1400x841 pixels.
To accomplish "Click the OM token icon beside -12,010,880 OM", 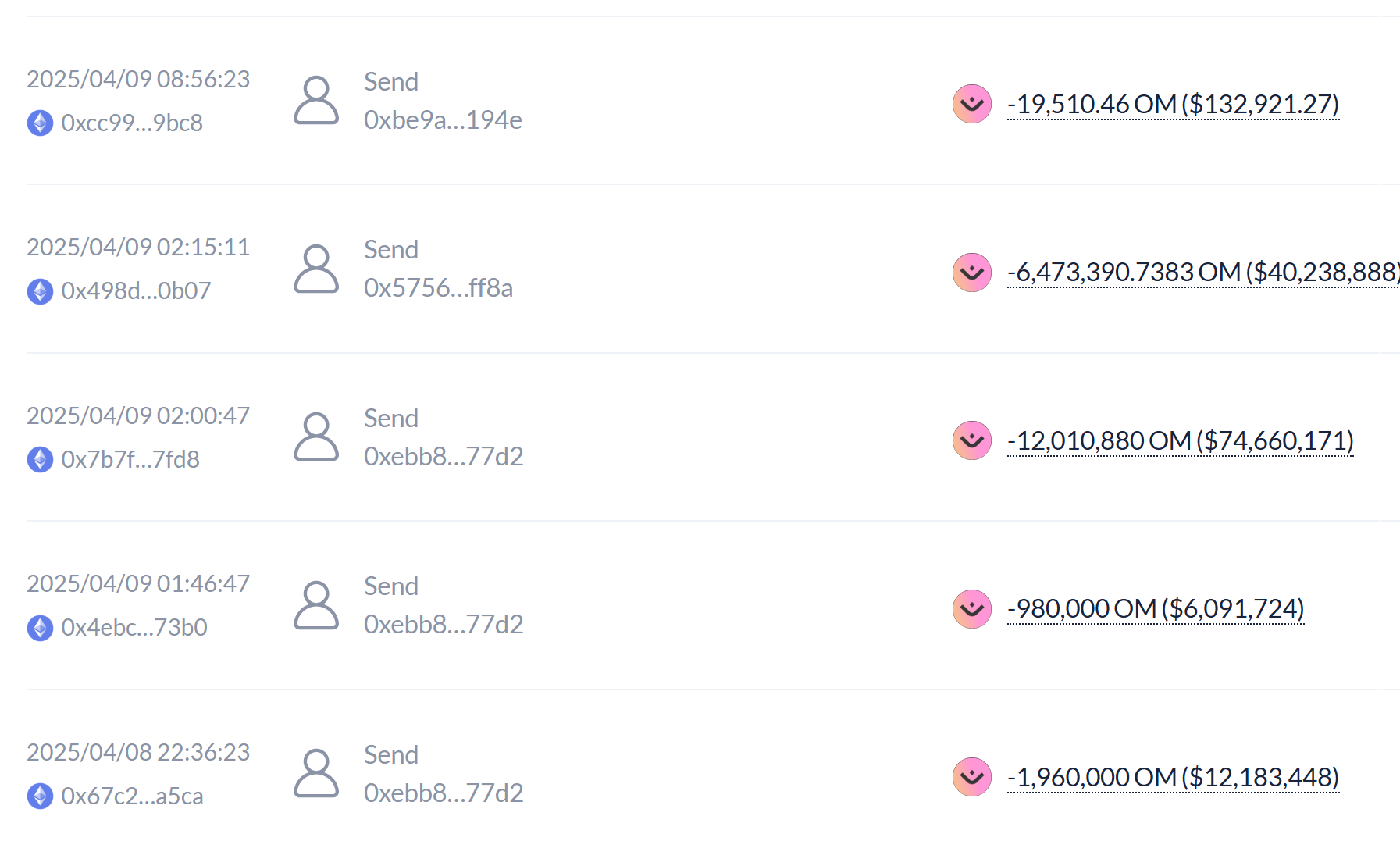I will coord(971,440).
